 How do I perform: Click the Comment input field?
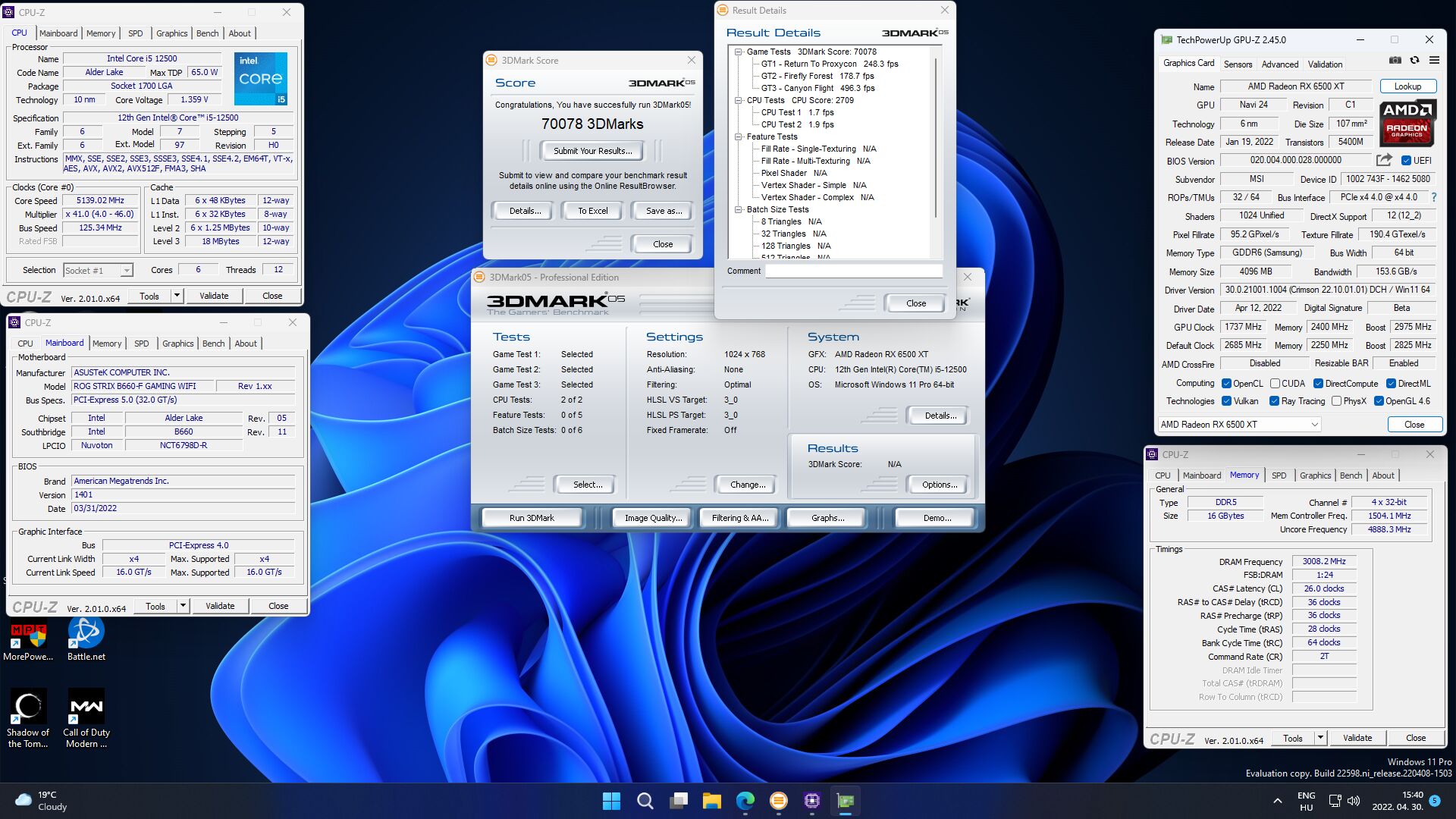(854, 271)
